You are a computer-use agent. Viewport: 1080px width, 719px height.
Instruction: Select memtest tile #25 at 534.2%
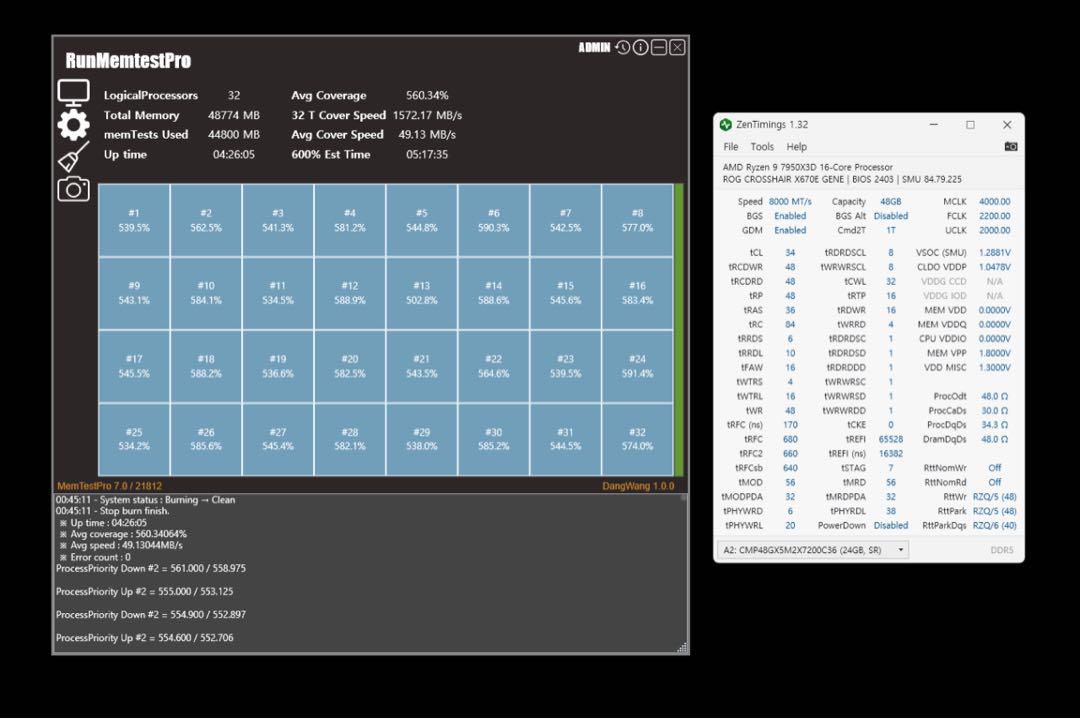tap(134, 439)
